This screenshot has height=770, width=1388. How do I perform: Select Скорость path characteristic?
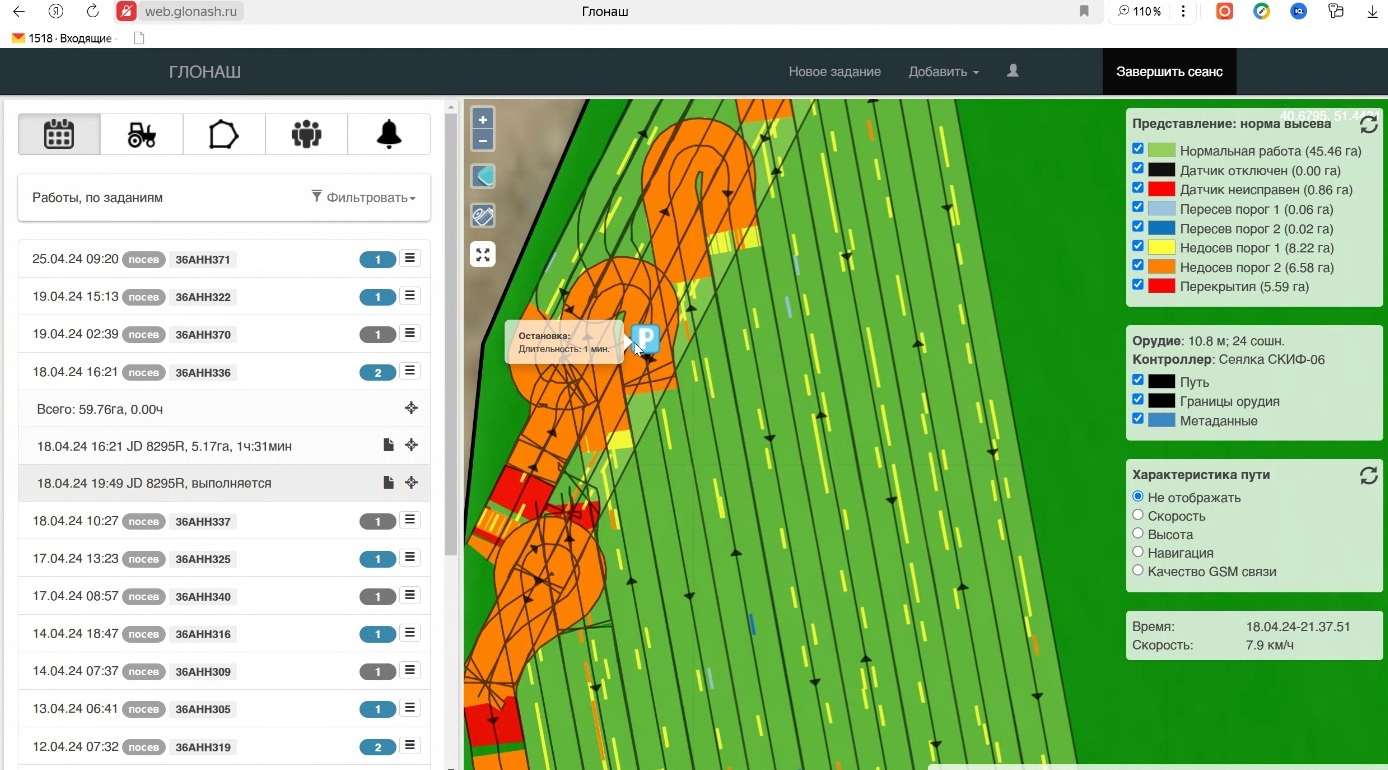pos(1138,515)
